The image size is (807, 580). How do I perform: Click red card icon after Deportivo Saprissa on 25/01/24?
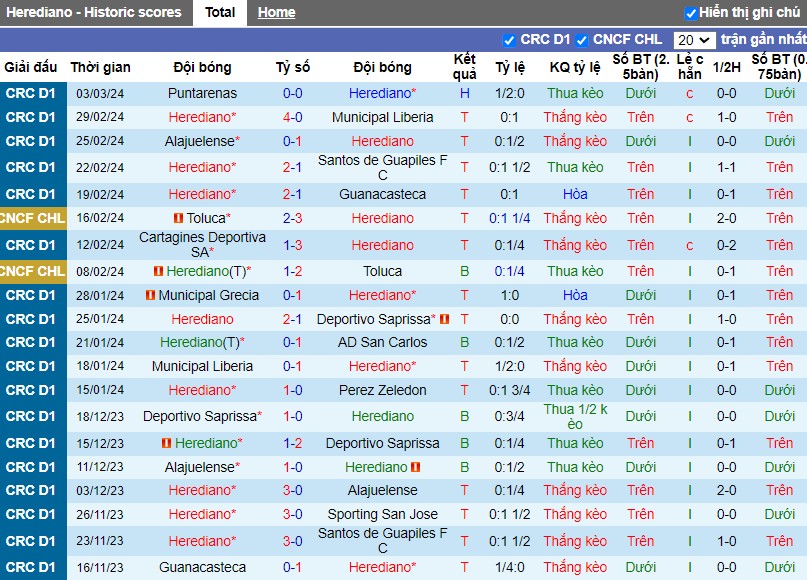tap(445, 319)
